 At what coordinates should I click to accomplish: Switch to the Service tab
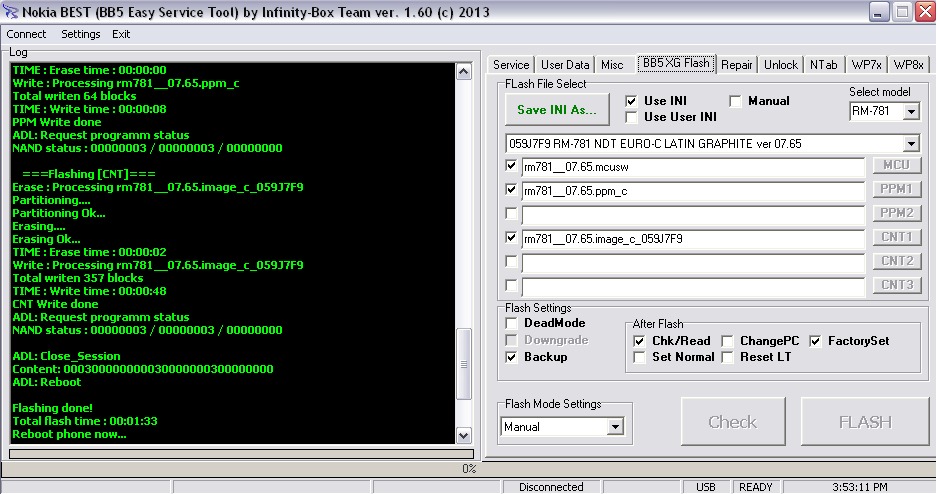(511, 65)
